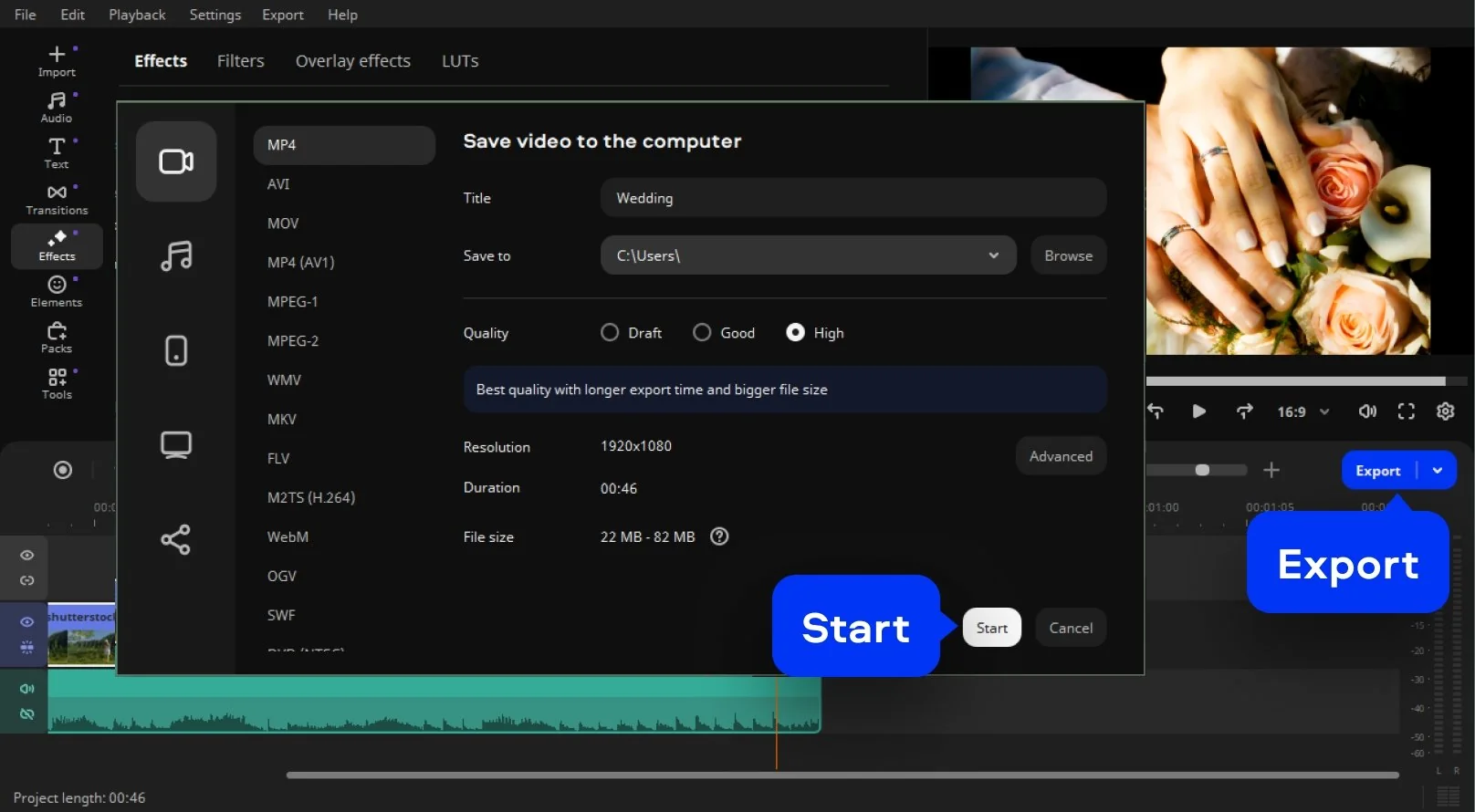The image size is (1475, 812).
Task: Switch to the Overlay effects tab
Action: [352, 61]
